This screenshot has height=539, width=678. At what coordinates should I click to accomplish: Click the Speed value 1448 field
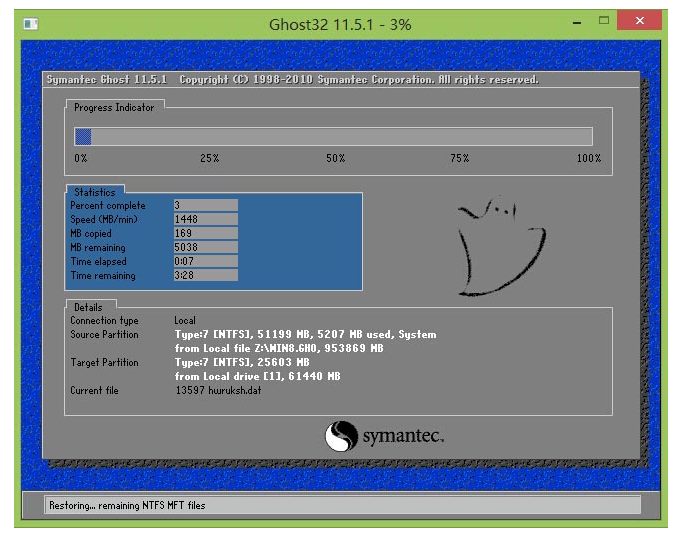[205, 219]
